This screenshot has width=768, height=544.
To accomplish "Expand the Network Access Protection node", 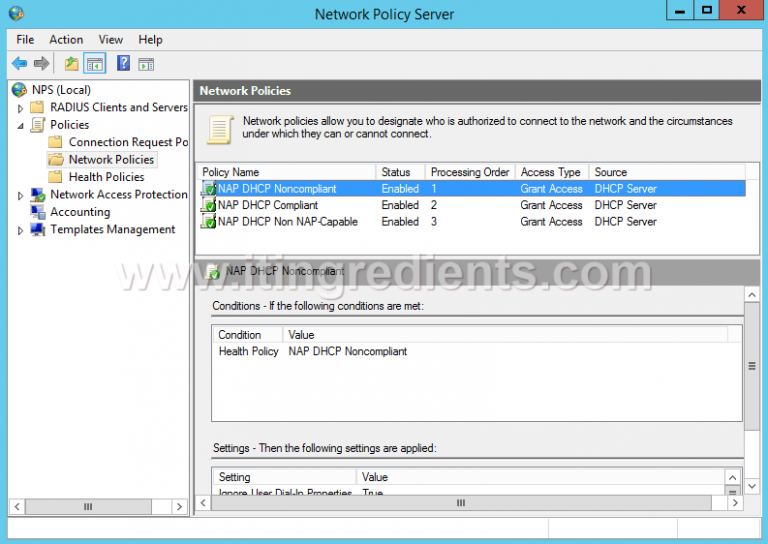I will pyautogui.click(x=20, y=195).
